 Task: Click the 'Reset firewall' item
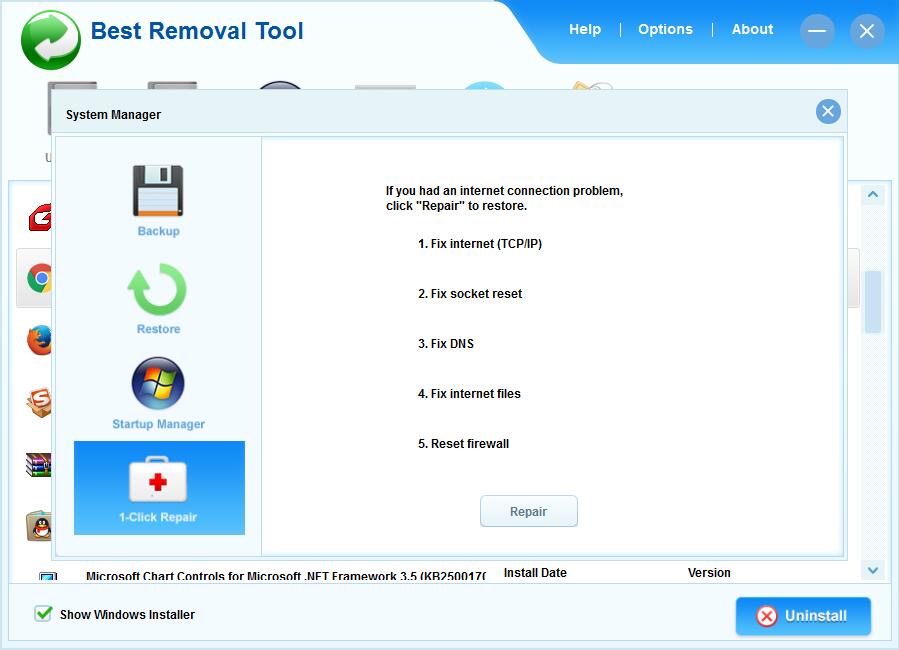pyautogui.click(x=463, y=444)
